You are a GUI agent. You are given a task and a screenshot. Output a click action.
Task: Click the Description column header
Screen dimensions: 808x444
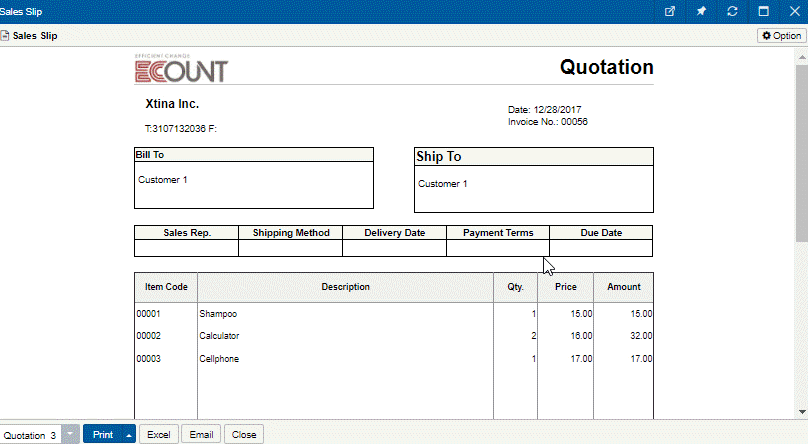(345, 287)
